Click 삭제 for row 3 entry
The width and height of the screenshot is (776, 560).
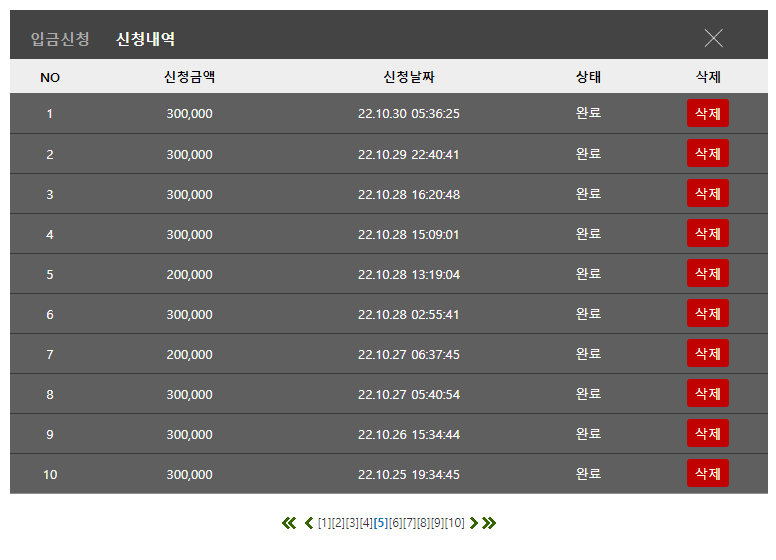point(708,193)
